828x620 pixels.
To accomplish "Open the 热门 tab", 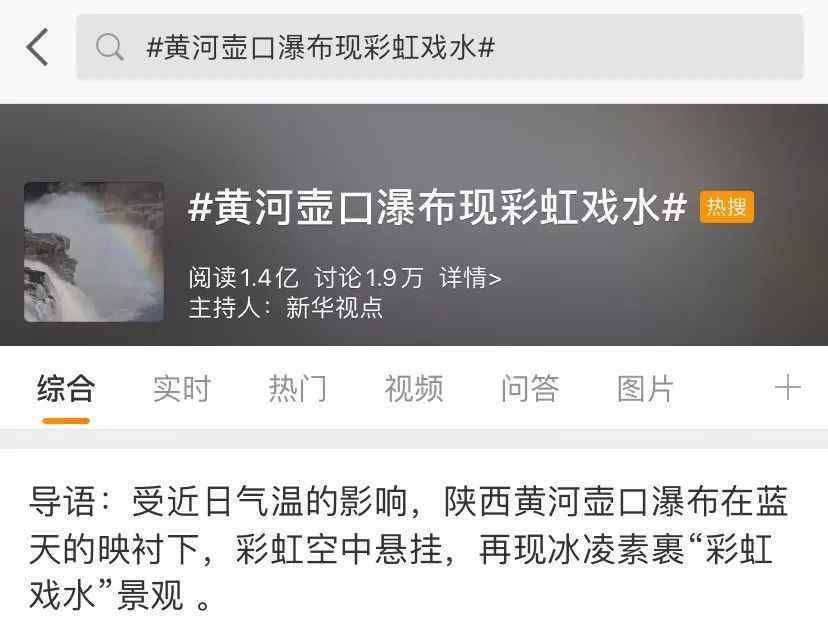I will (298, 388).
